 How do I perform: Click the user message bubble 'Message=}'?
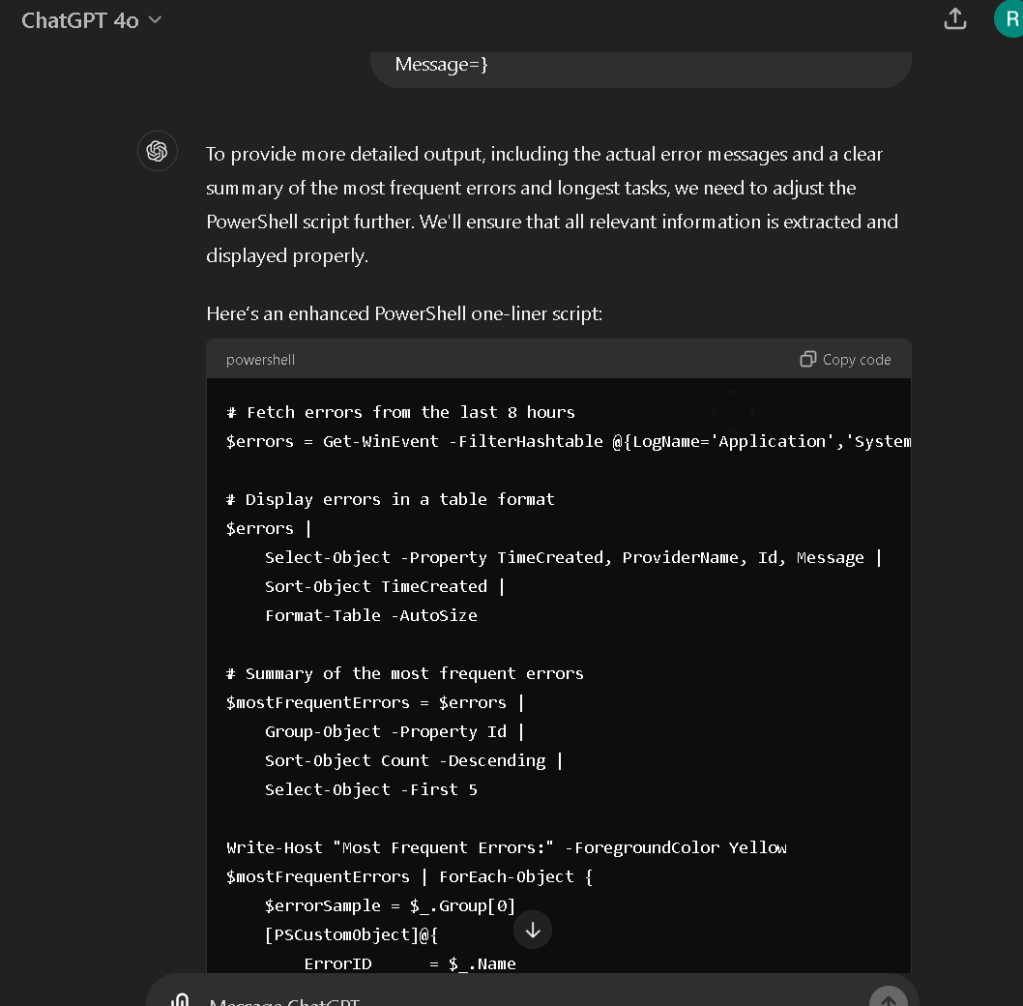641,68
